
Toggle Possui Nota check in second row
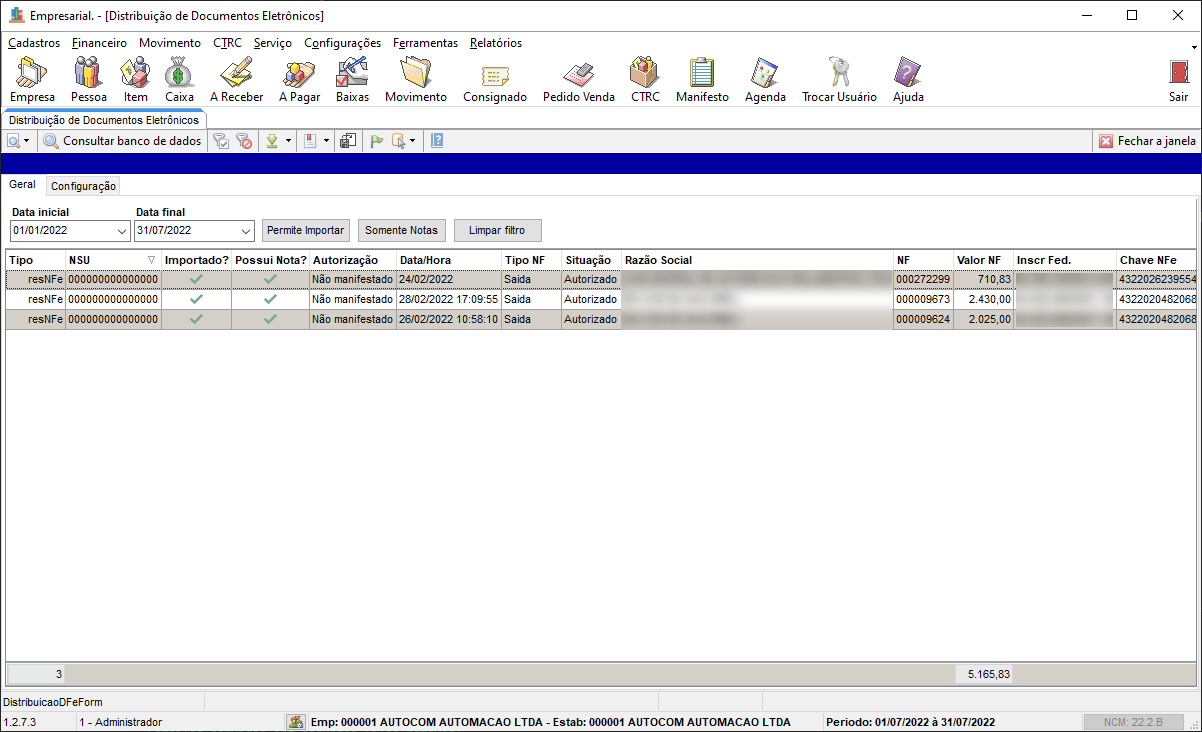coord(270,299)
